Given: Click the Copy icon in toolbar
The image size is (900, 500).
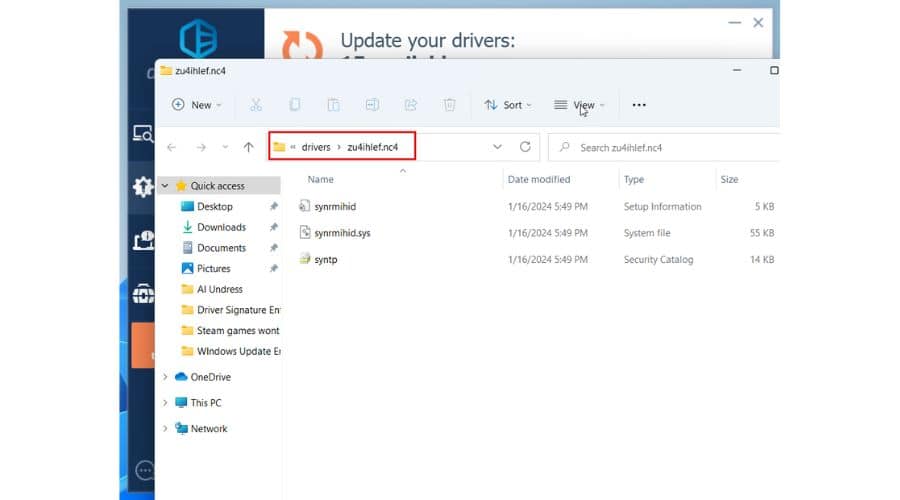Looking at the screenshot, I should click(294, 105).
